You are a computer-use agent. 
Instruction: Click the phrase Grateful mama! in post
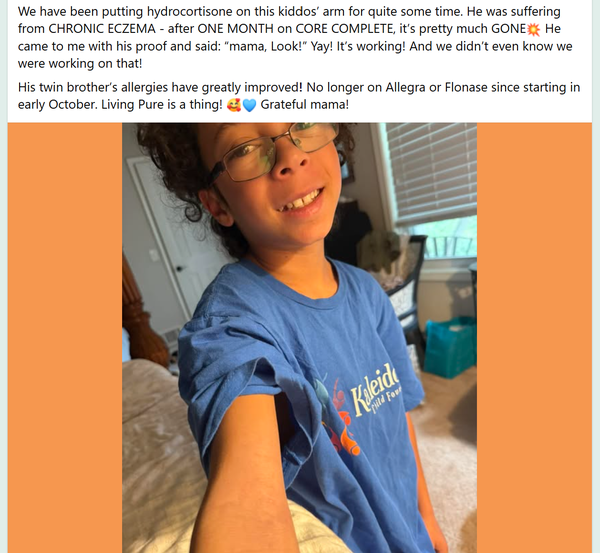click(x=305, y=104)
